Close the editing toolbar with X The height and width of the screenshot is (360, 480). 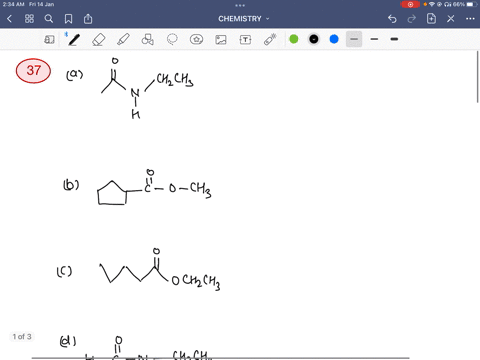(451, 19)
